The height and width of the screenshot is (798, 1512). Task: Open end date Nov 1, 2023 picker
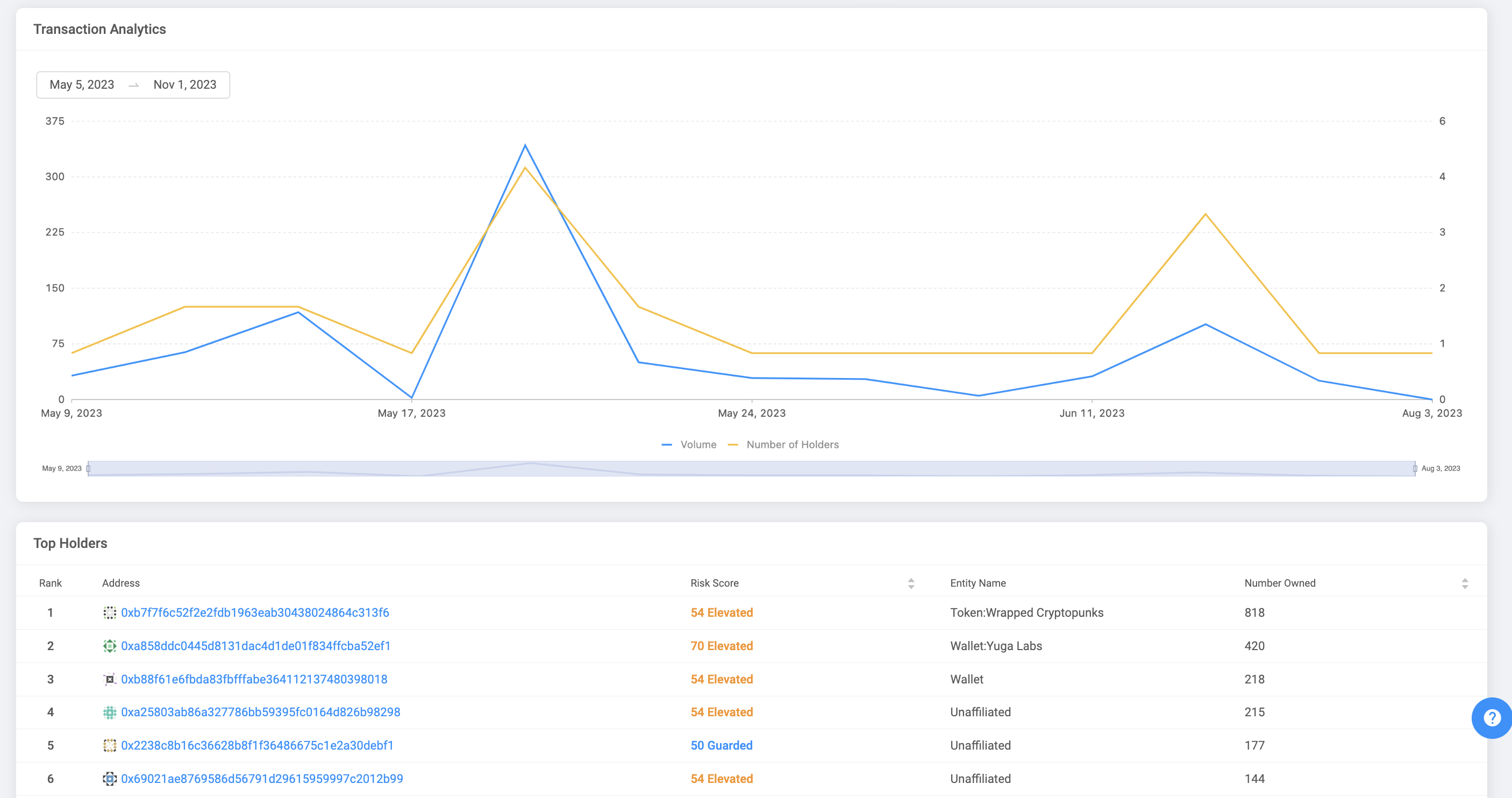(x=185, y=85)
